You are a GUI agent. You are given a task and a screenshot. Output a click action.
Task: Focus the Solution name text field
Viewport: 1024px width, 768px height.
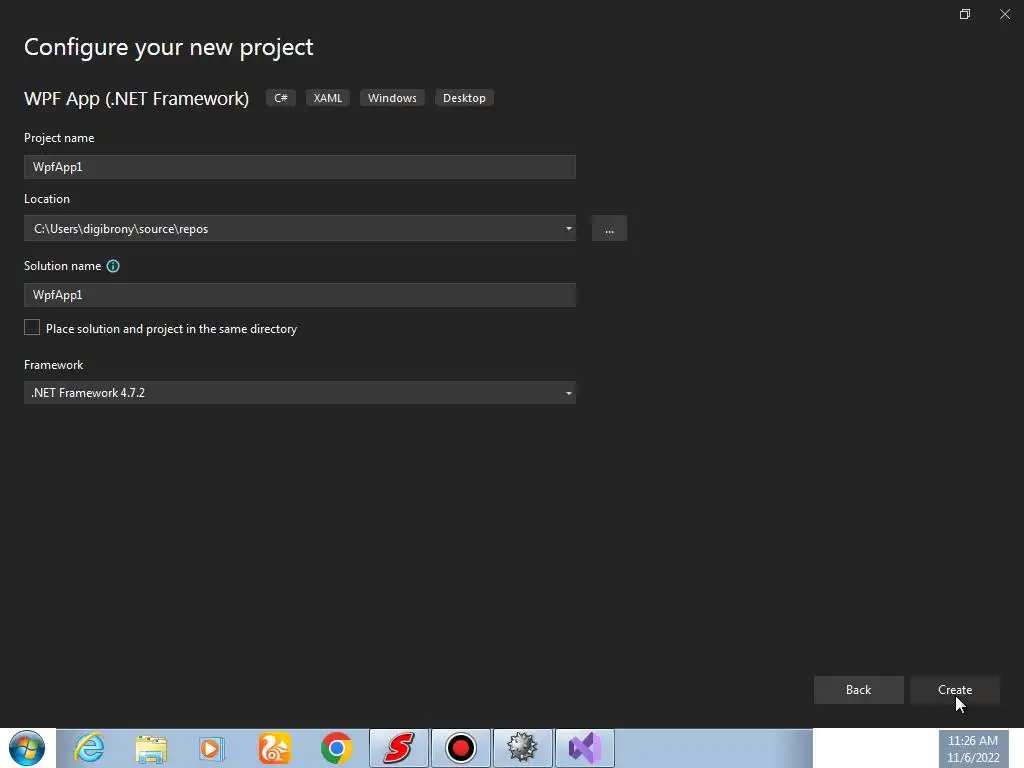[x=300, y=295]
